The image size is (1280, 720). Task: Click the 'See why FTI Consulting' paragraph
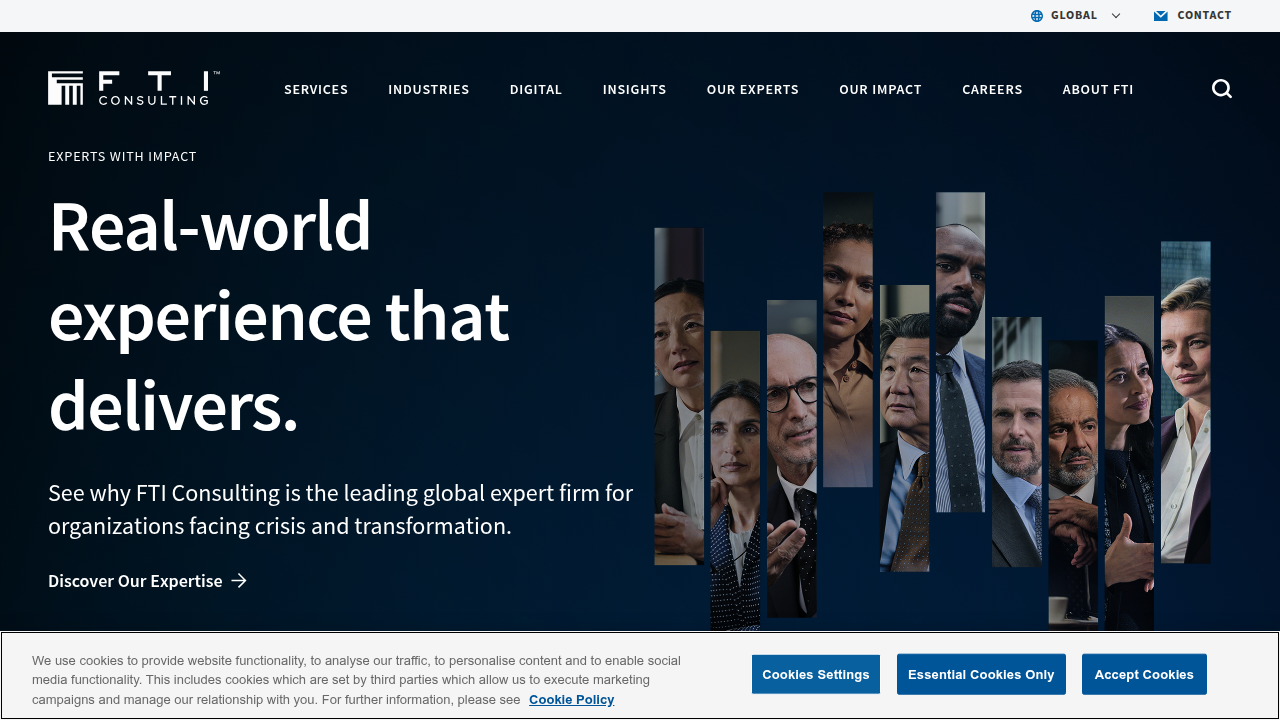[341, 509]
